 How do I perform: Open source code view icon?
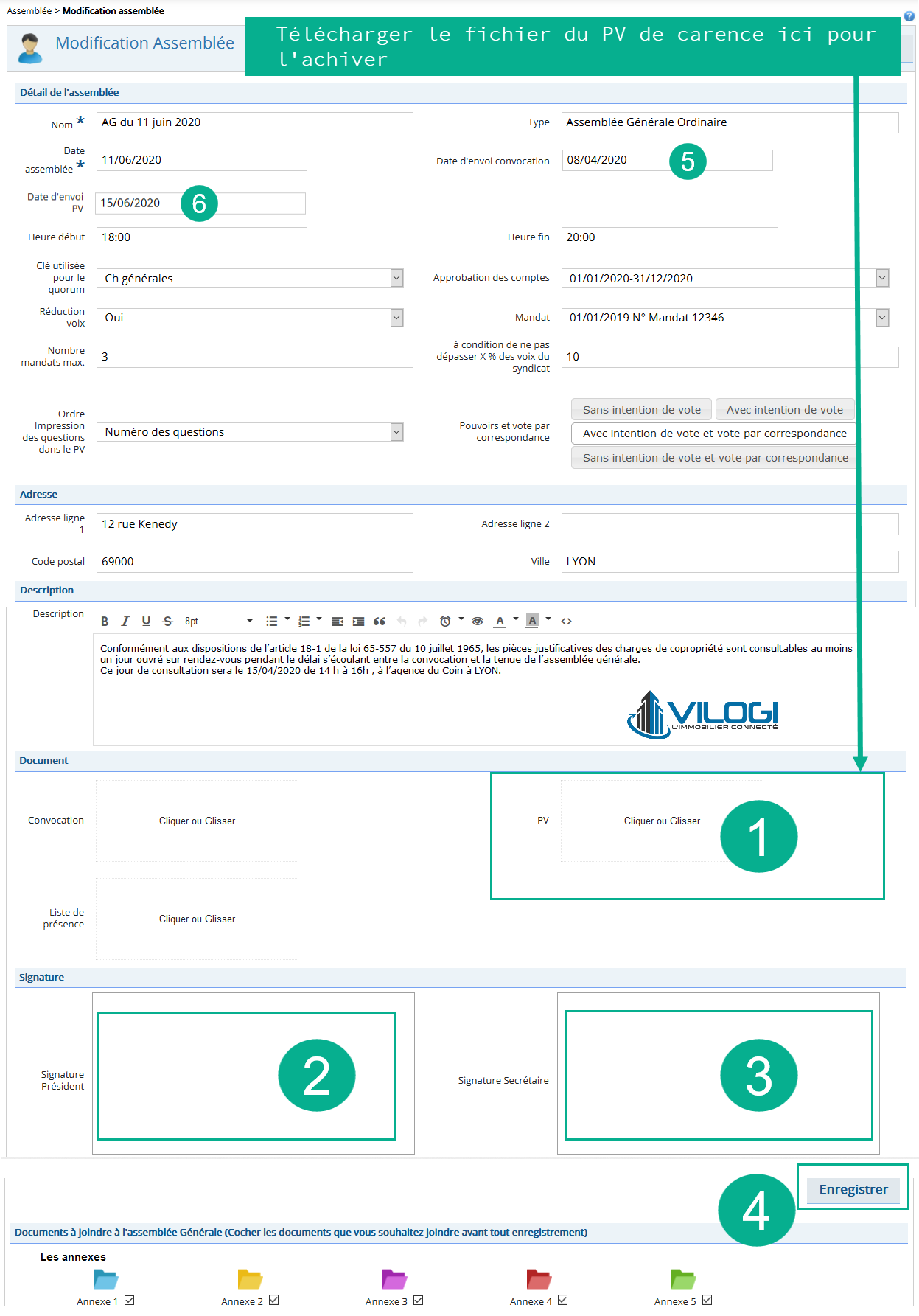pyautogui.click(x=567, y=622)
